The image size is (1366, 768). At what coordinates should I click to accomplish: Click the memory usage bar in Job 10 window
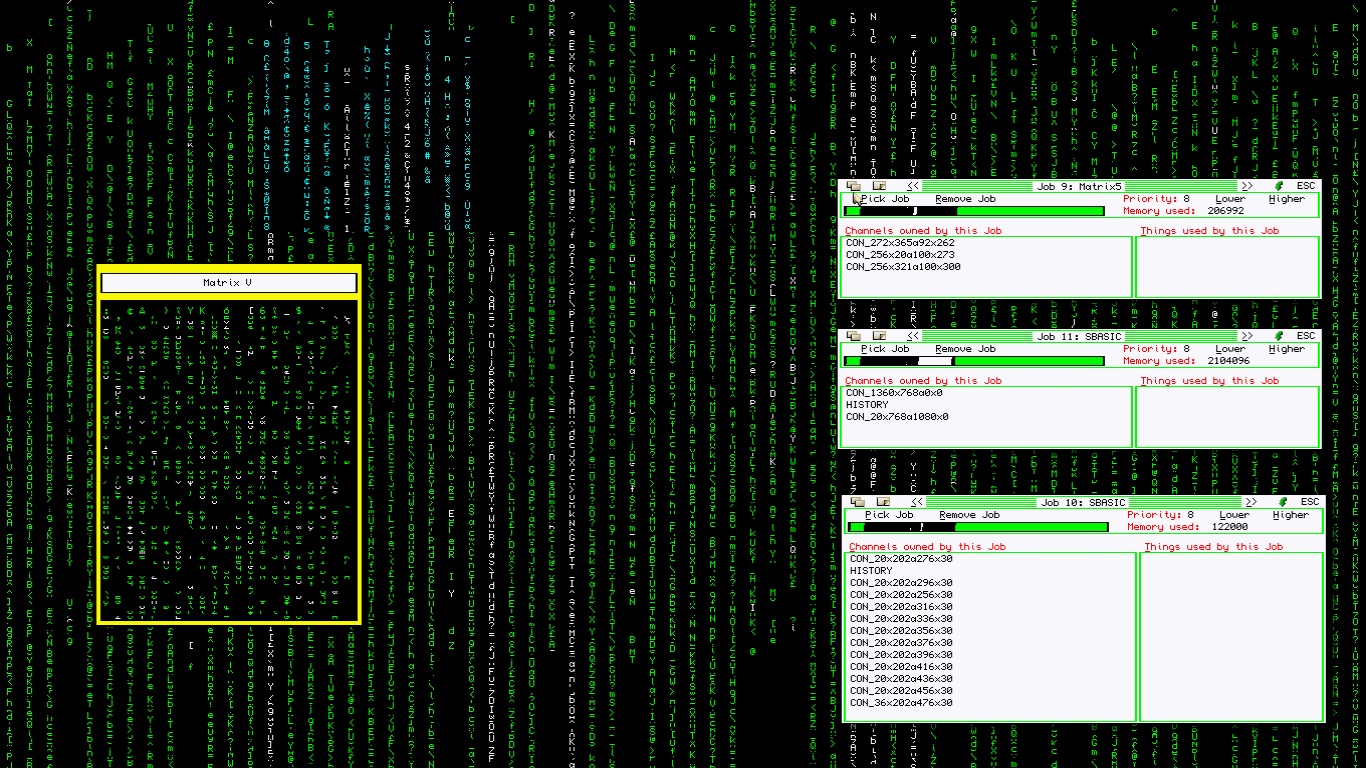coord(978,527)
